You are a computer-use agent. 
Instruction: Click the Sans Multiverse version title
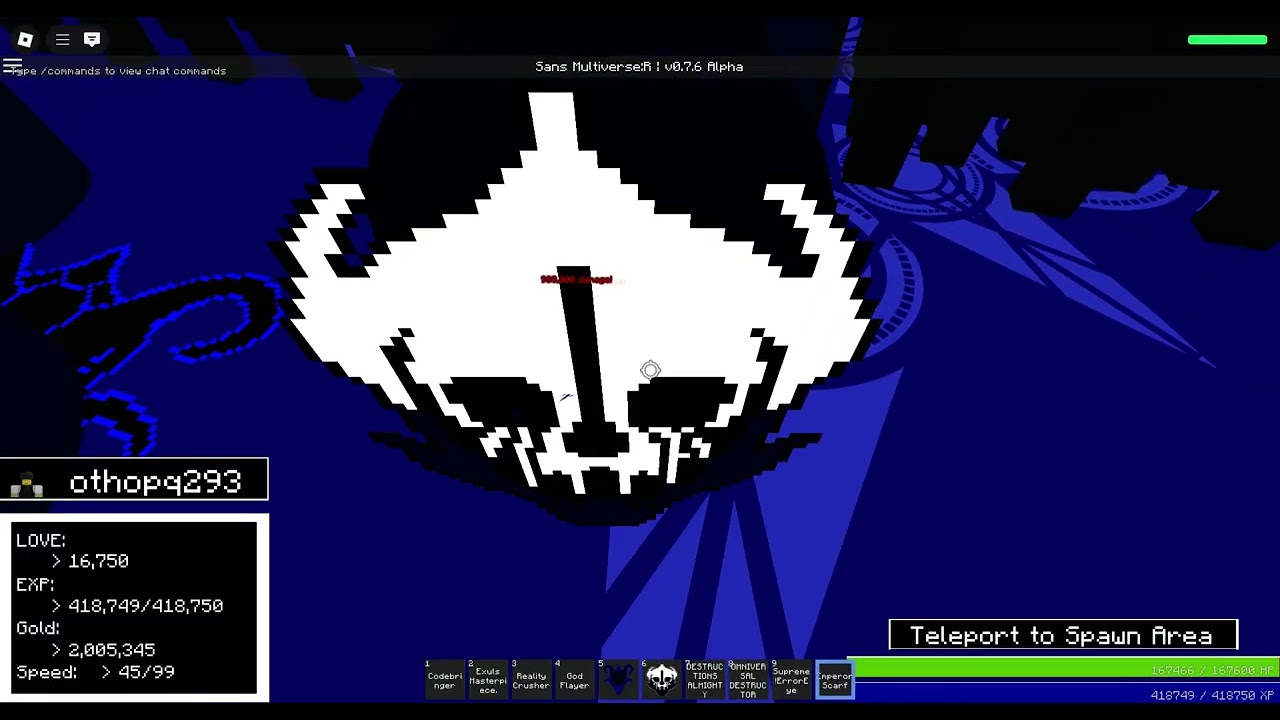point(639,67)
